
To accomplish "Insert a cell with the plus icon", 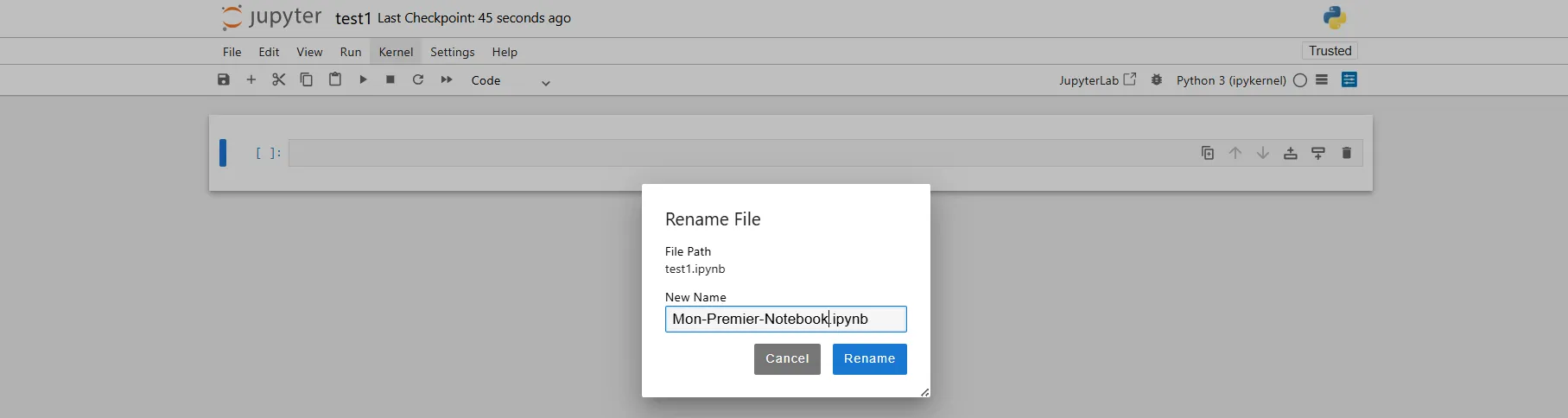I will pyautogui.click(x=251, y=79).
